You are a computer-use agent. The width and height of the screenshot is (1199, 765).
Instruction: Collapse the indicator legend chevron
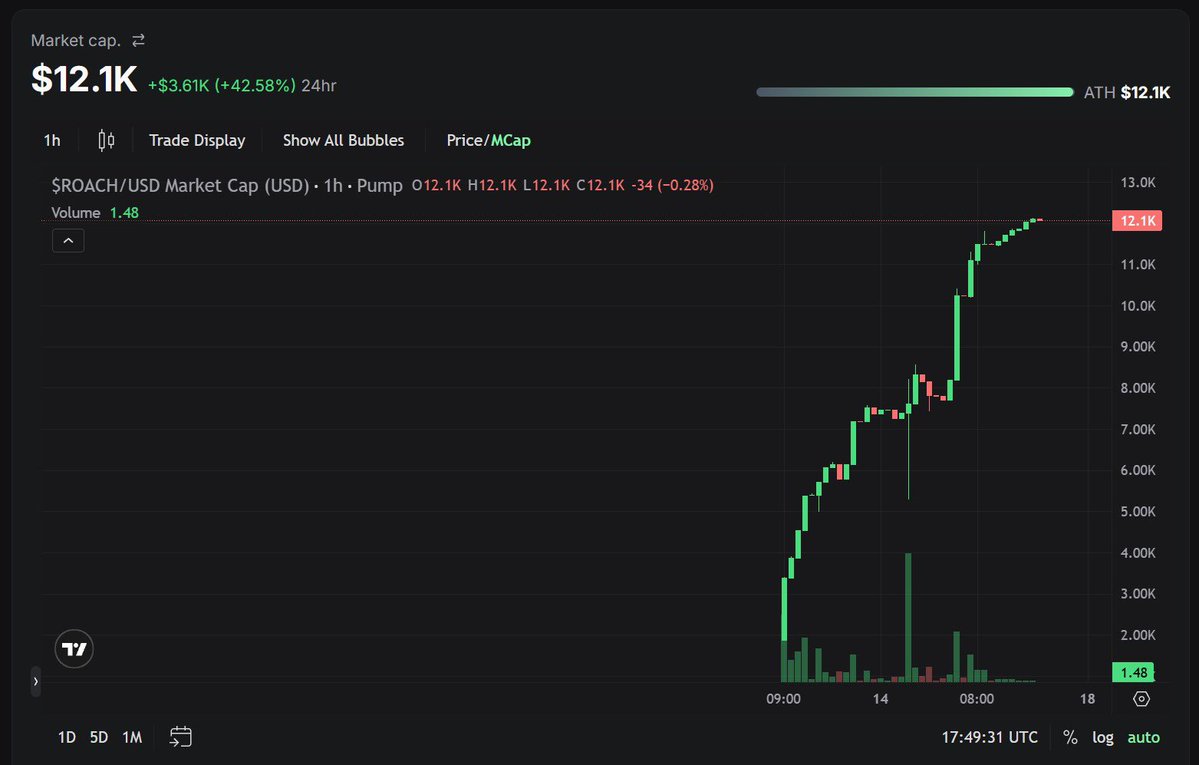68,241
